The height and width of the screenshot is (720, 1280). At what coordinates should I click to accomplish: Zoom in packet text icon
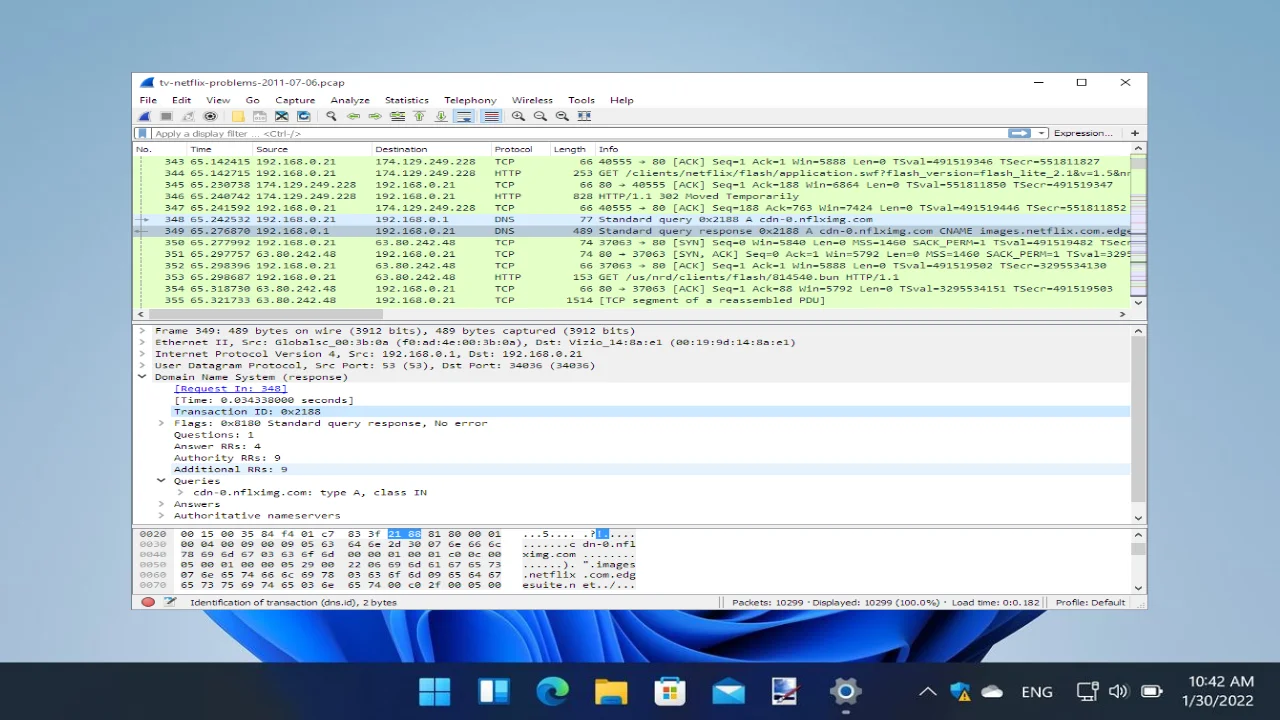tap(518, 116)
